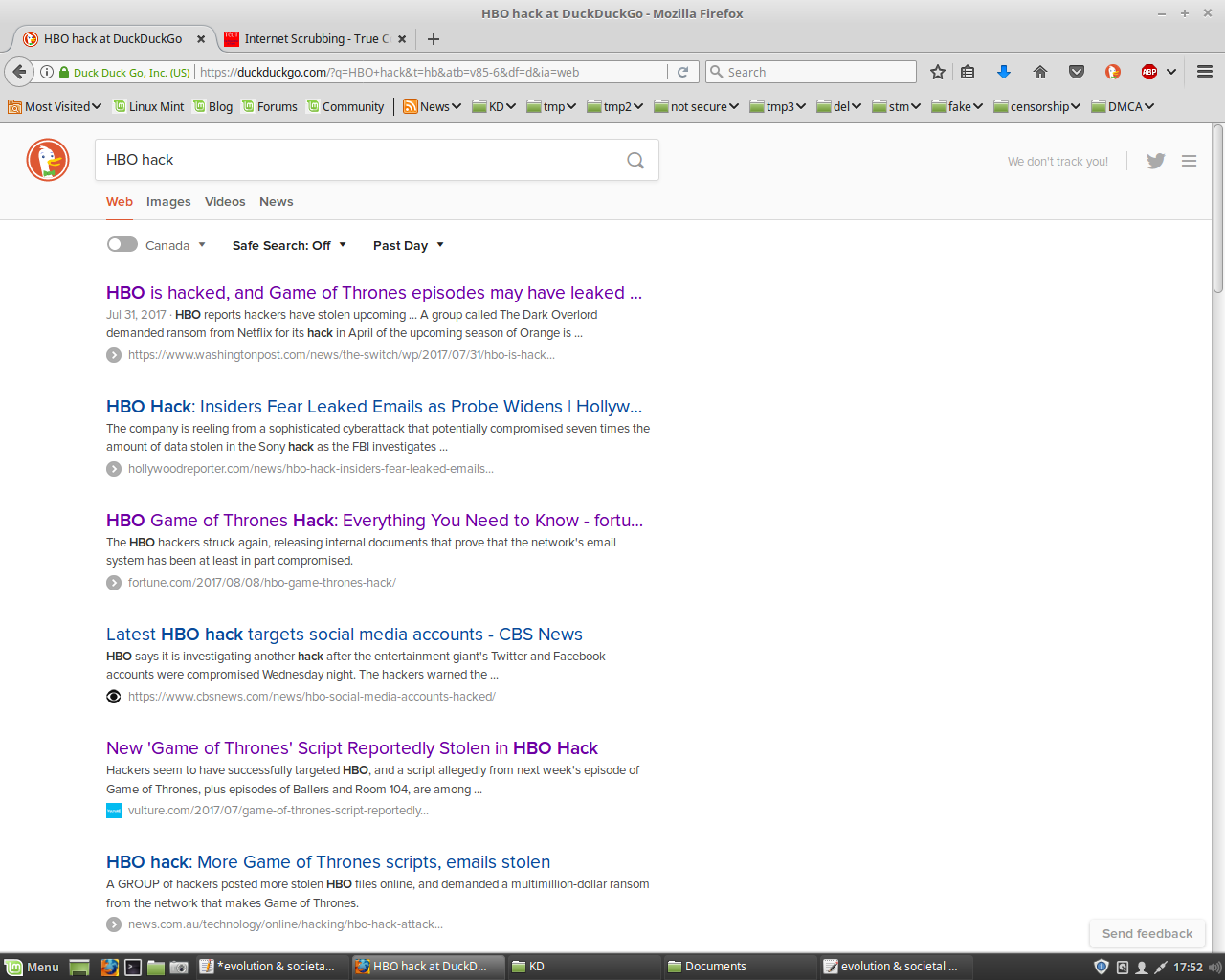
Task: Show desktop from the taskbar
Action: (79, 967)
